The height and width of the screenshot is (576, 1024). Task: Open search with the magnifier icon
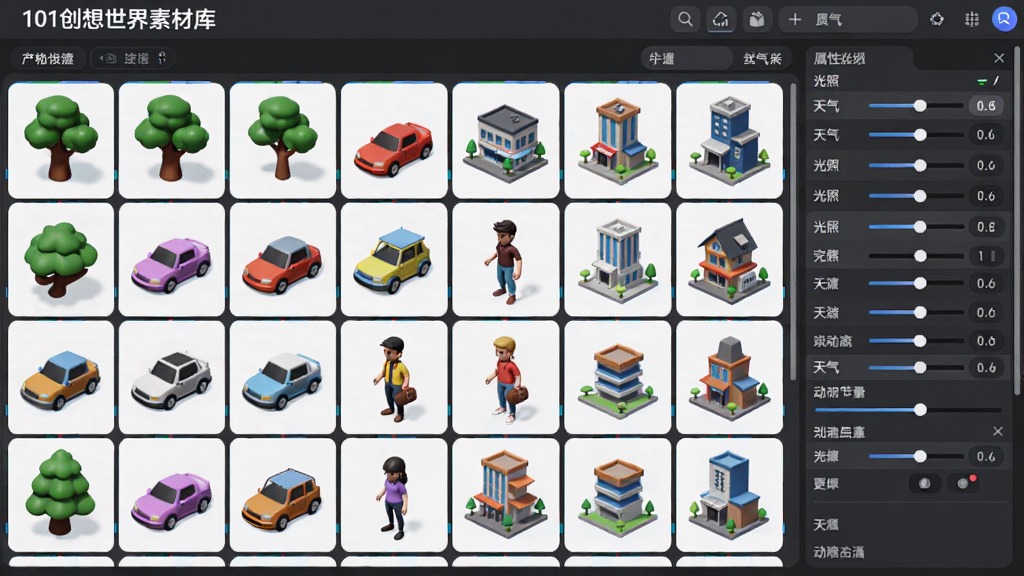[x=685, y=19]
